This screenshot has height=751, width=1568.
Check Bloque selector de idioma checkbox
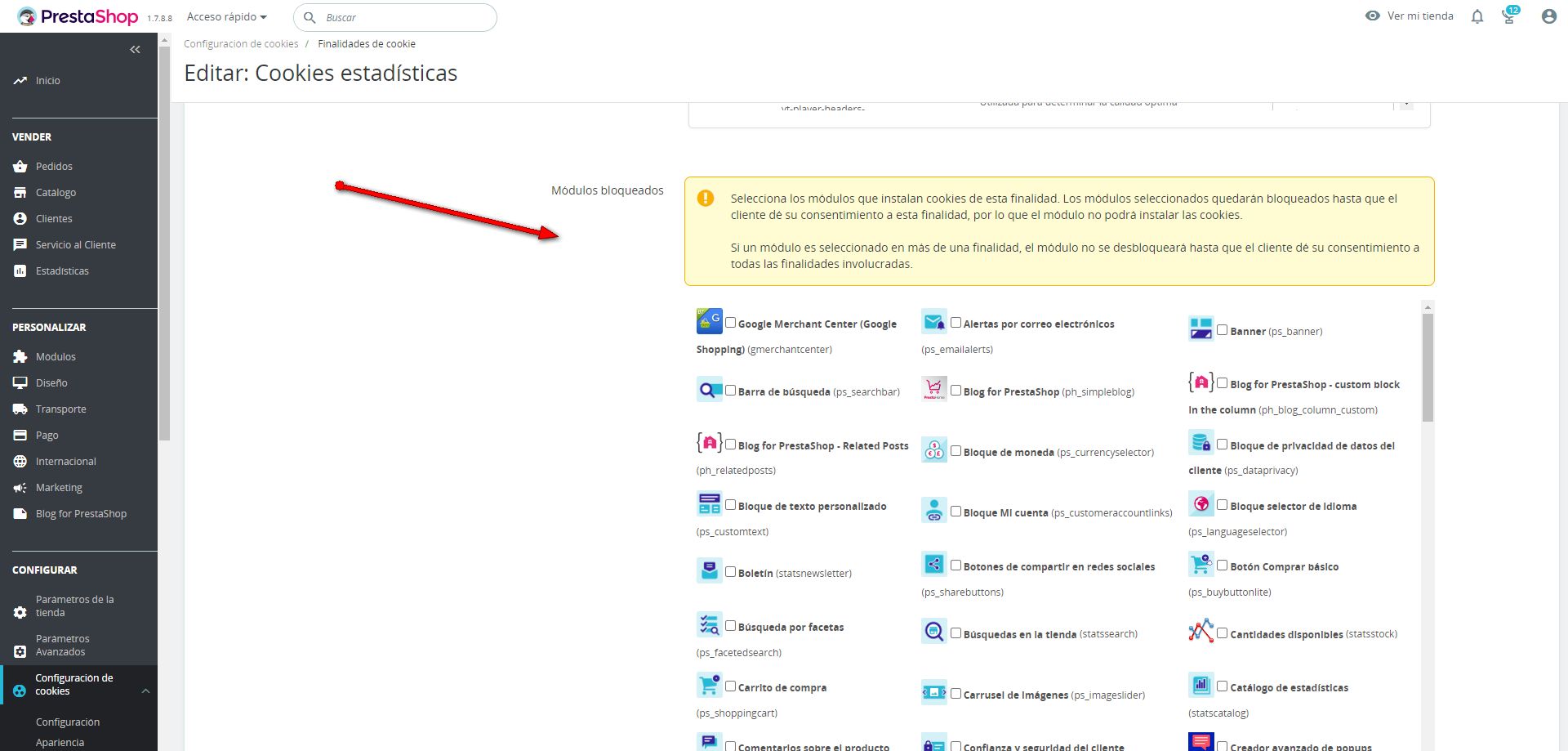(x=1223, y=505)
